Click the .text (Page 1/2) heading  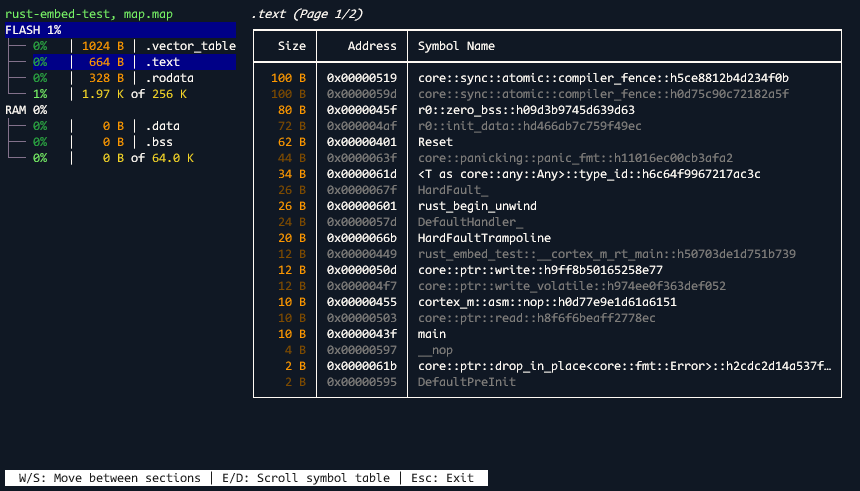pos(307,14)
